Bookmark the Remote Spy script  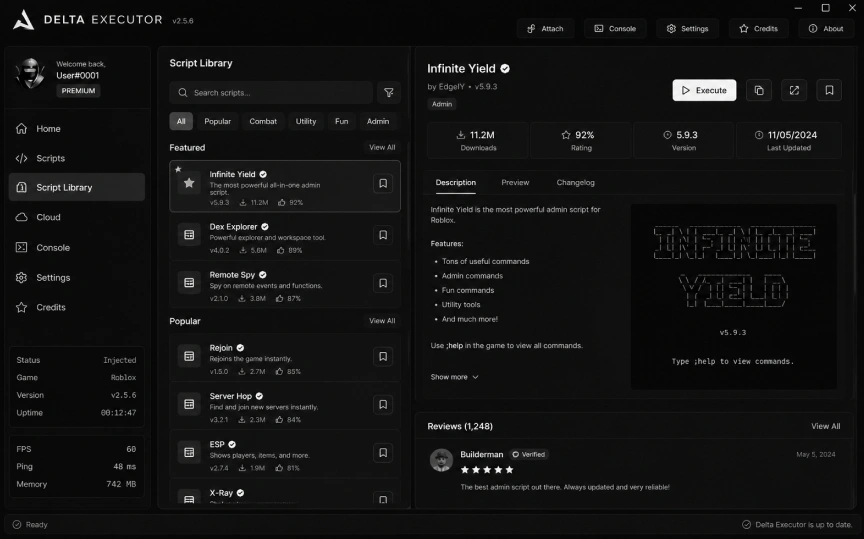tap(383, 283)
